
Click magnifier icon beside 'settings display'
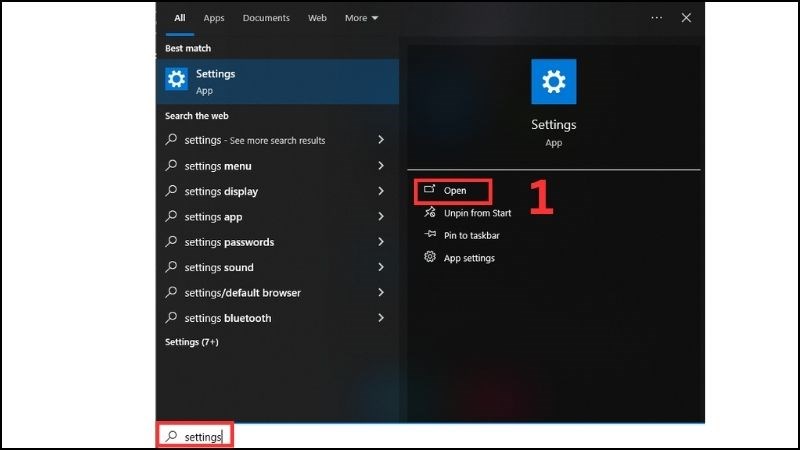[171, 191]
